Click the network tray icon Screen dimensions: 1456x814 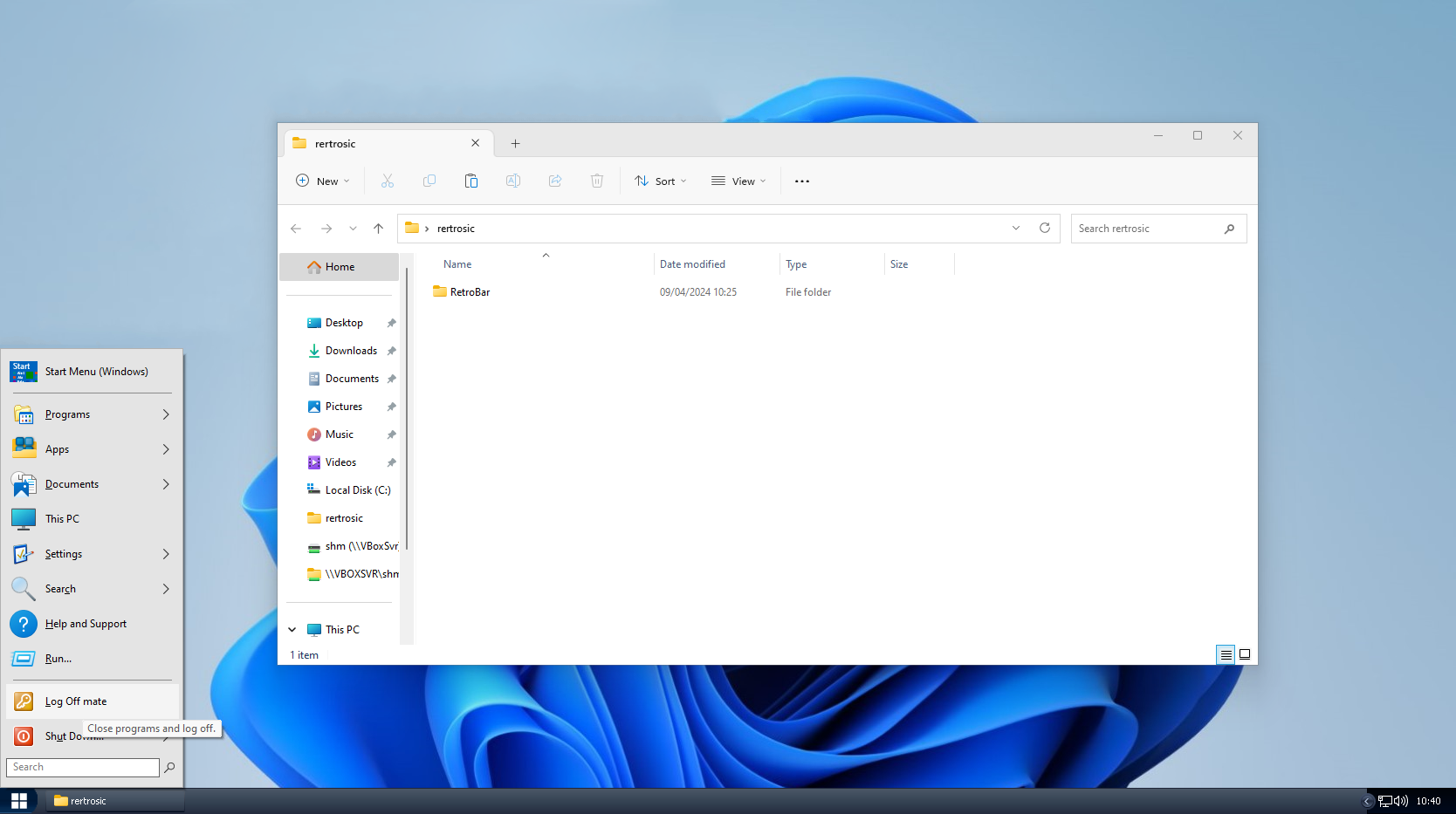click(1385, 801)
